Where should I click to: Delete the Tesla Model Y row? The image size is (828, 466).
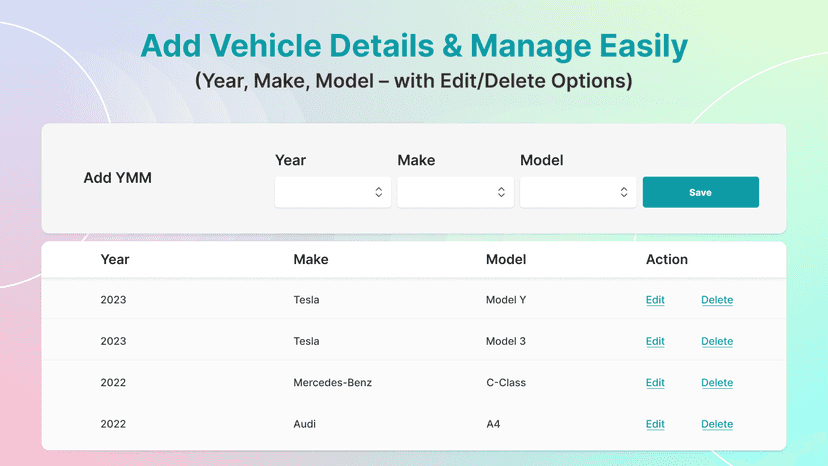click(x=717, y=300)
